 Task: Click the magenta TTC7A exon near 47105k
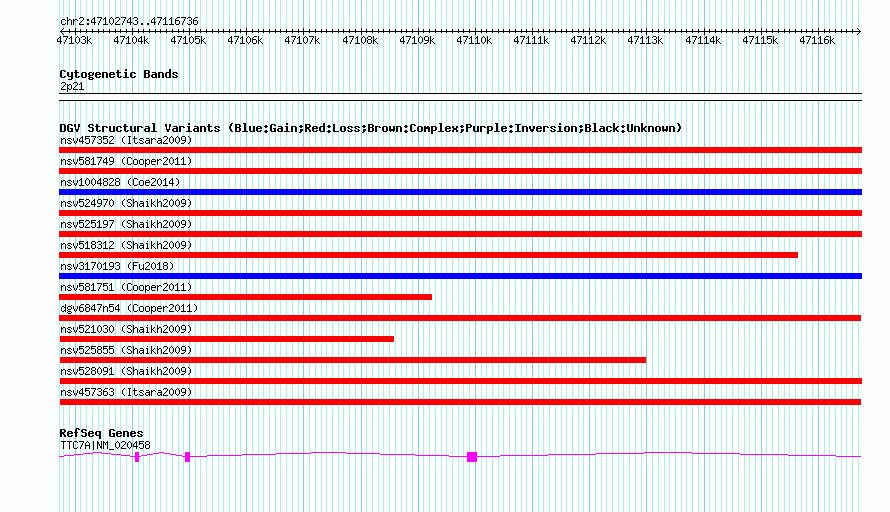pyautogui.click(x=188, y=457)
